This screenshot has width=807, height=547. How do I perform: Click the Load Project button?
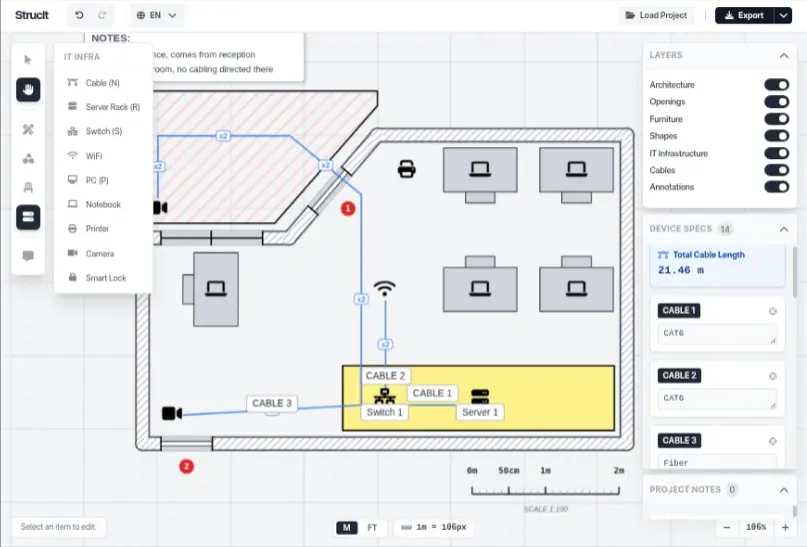655,16
